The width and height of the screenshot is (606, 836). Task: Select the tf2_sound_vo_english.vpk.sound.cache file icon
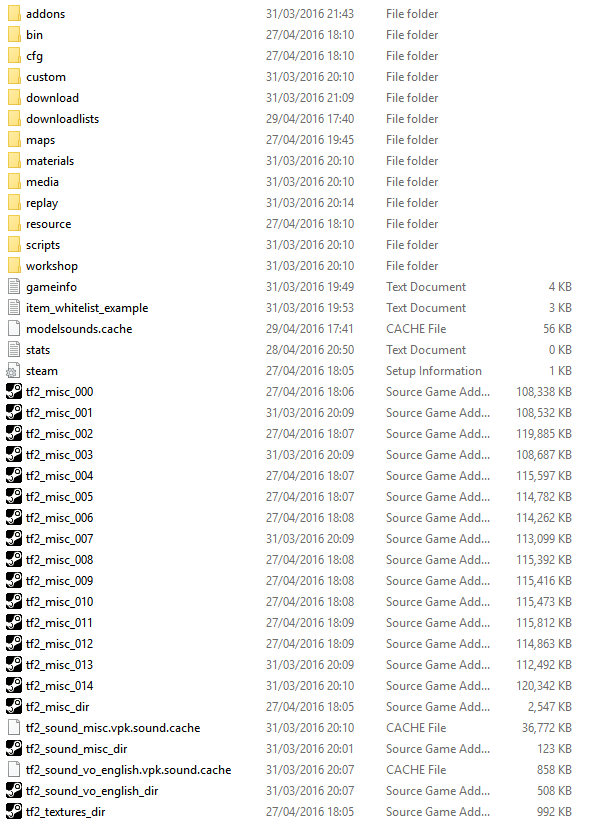click(x=14, y=770)
